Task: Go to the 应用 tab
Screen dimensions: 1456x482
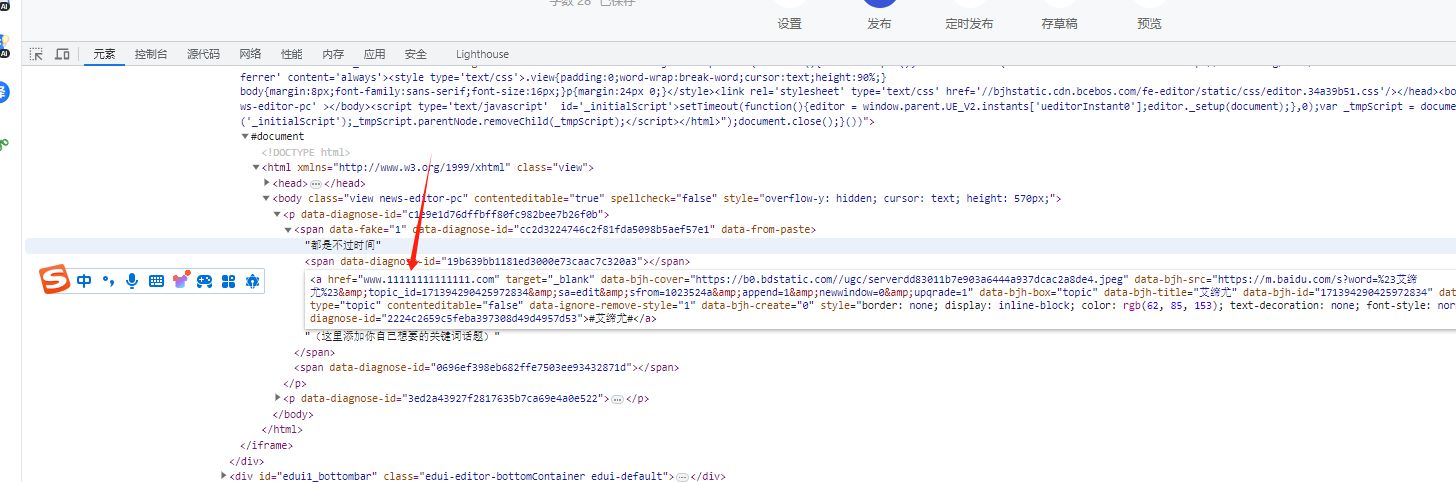Action: [x=374, y=54]
